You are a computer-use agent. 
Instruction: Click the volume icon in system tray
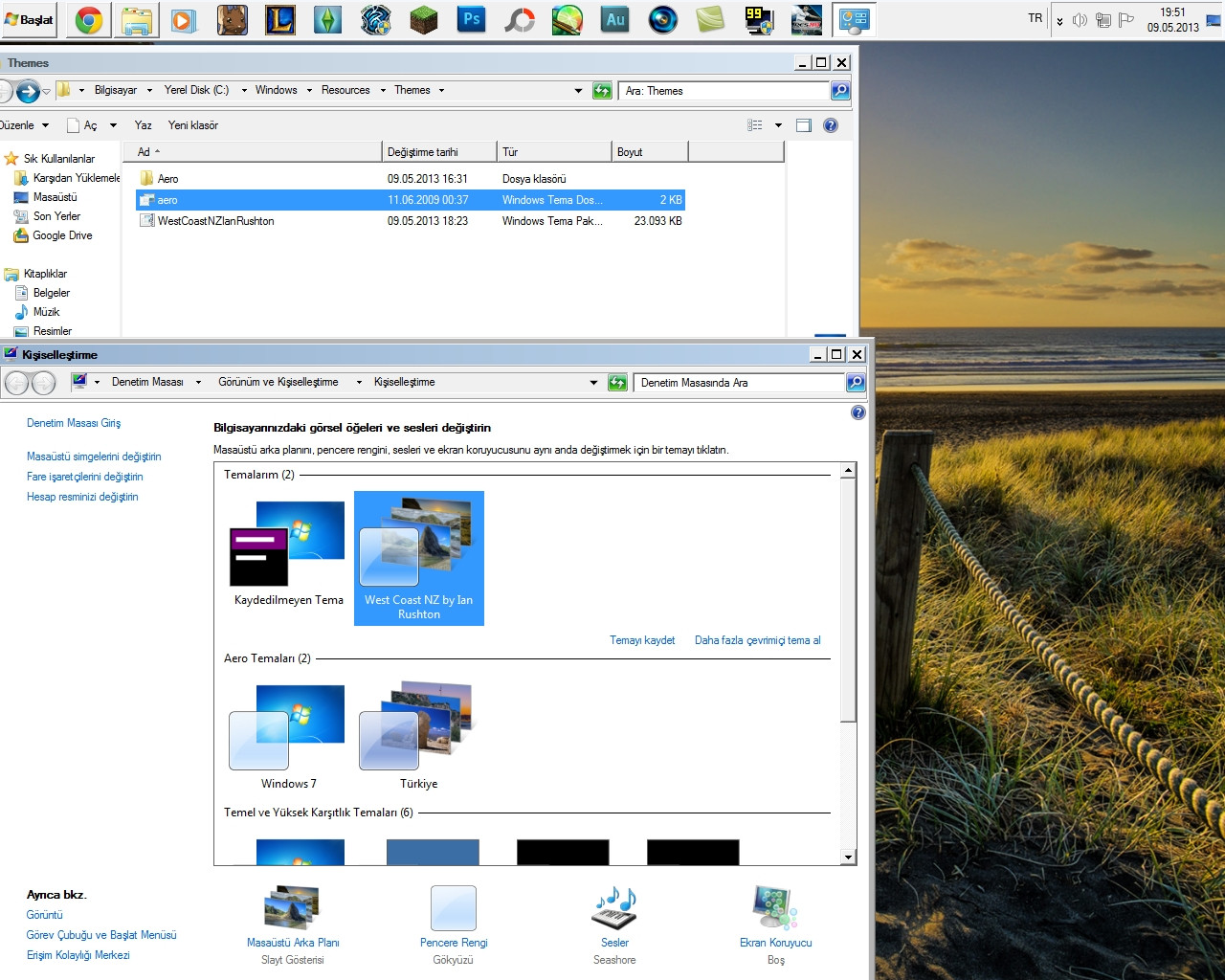(1080, 20)
